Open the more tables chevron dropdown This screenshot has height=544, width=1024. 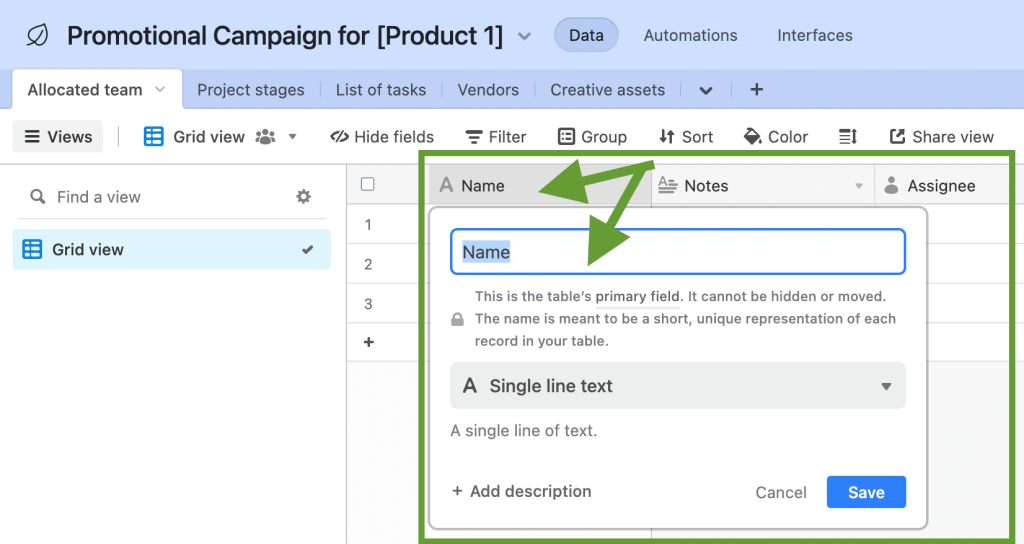tap(706, 90)
